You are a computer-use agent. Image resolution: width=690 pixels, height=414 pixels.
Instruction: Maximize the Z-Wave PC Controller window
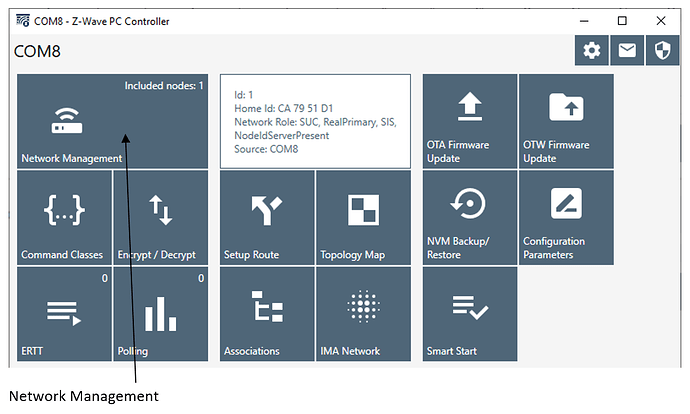pyautogui.click(x=622, y=20)
